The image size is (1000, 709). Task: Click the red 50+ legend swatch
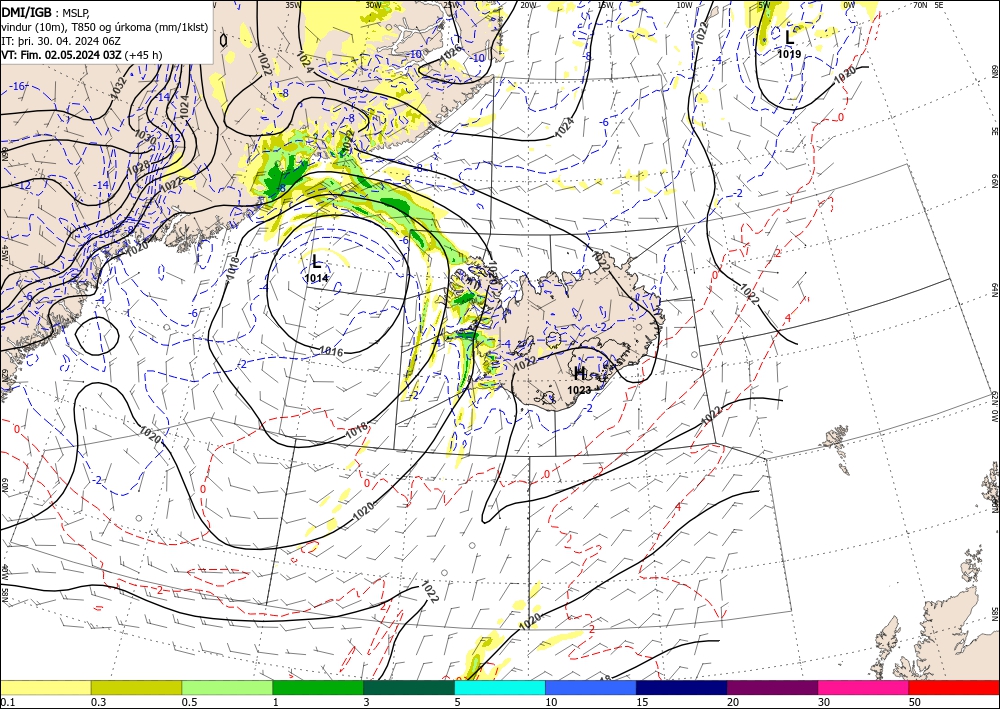[x=954, y=687]
